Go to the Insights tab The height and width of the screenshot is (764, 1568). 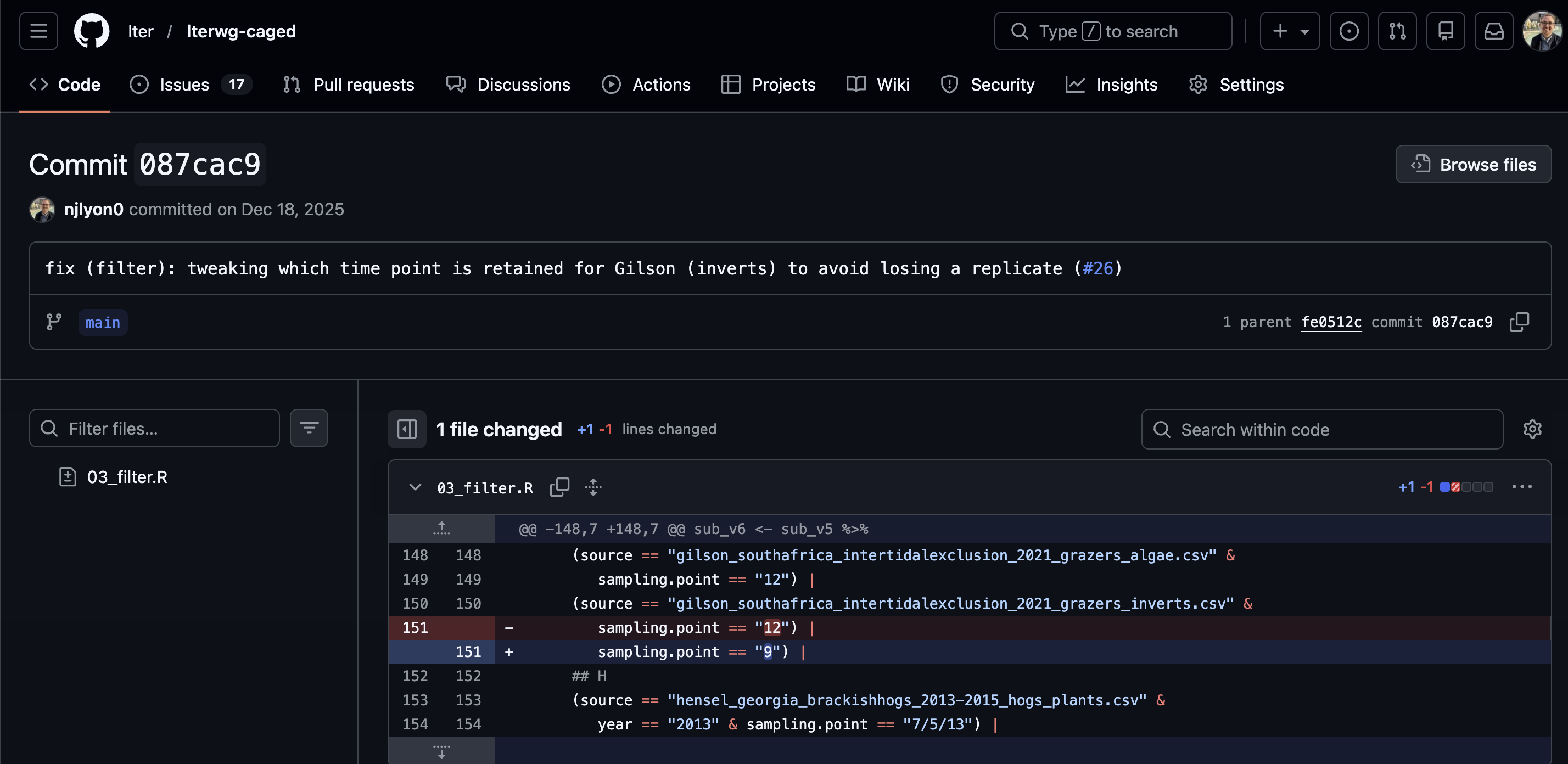click(1111, 85)
